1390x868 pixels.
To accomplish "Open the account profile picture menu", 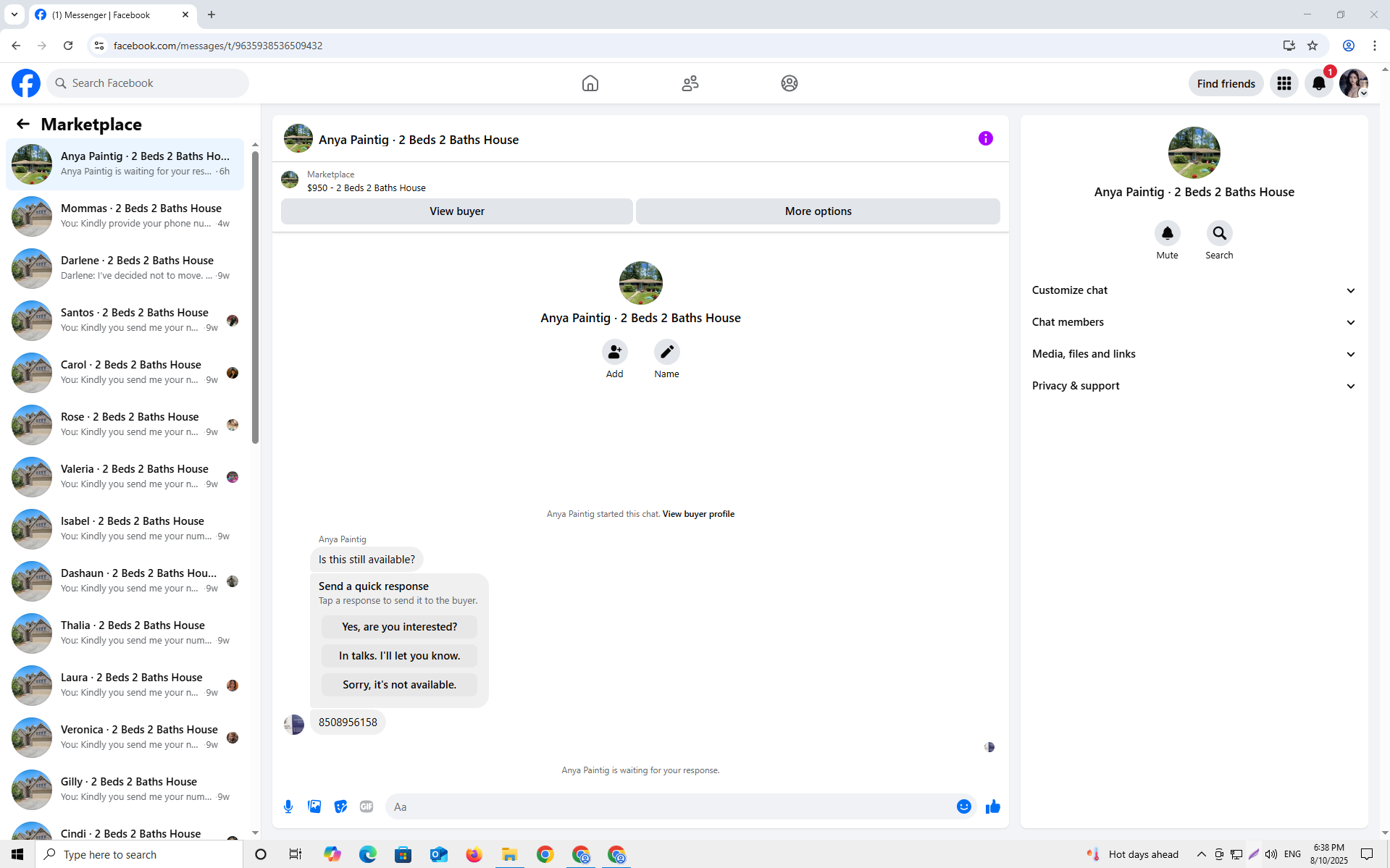I will pos(1353,83).
